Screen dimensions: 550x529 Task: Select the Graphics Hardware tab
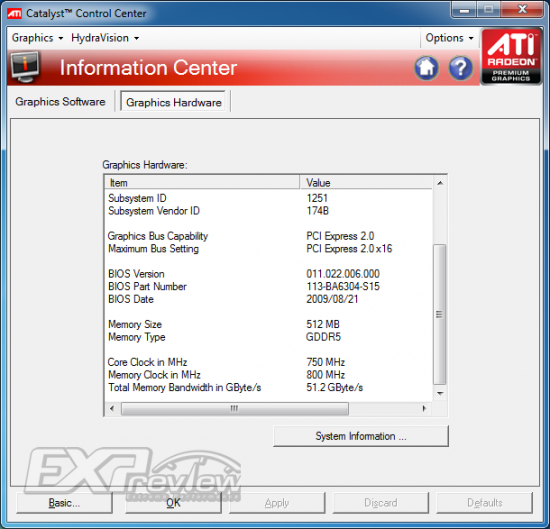(x=174, y=102)
